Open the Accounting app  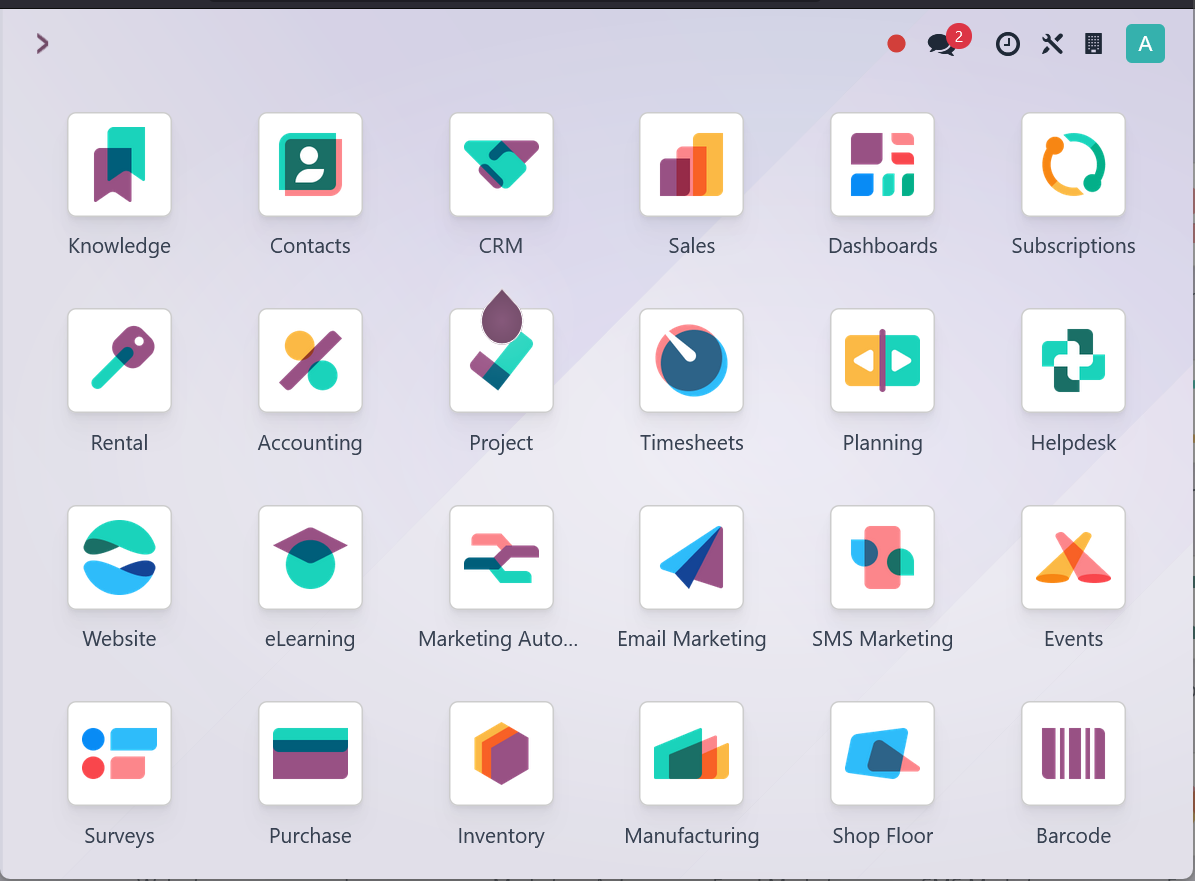(x=310, y=361)
